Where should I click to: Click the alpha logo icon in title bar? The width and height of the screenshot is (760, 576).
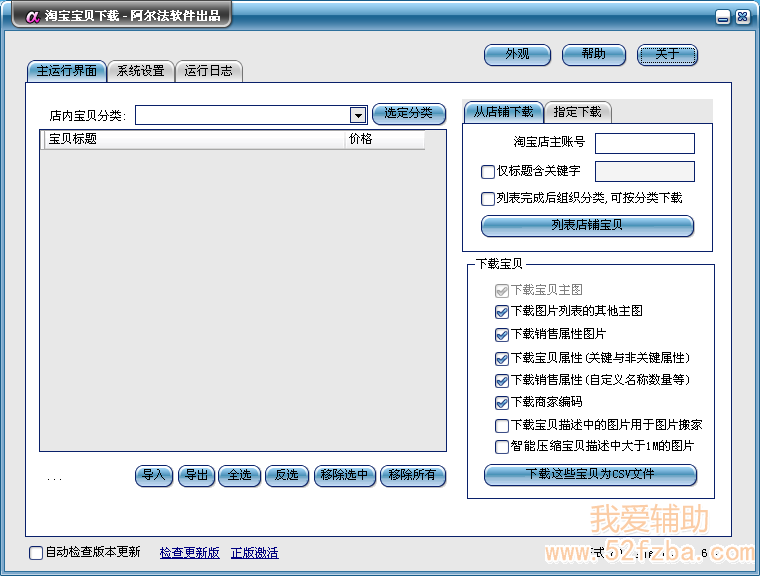point(32,16)
